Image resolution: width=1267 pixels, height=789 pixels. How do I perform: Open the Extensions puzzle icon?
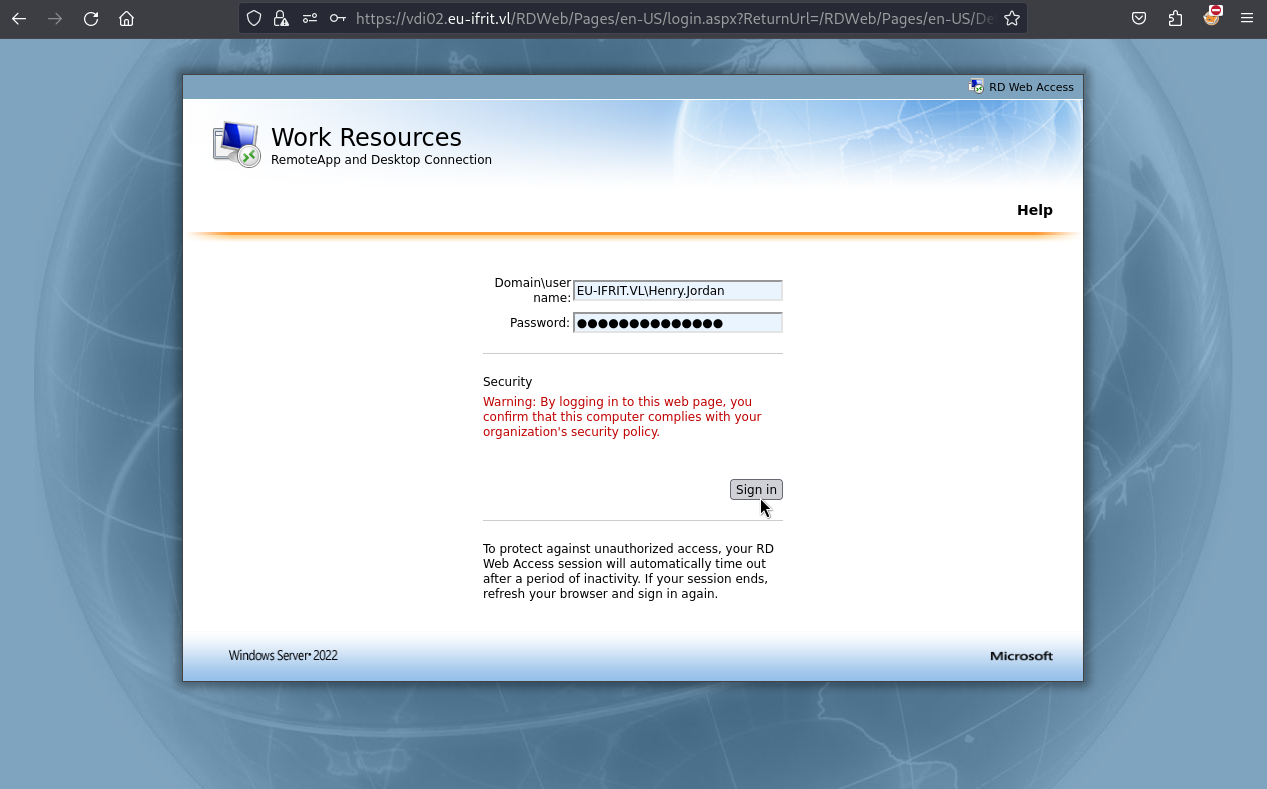pyautogui.click(x=1175, y=18)
